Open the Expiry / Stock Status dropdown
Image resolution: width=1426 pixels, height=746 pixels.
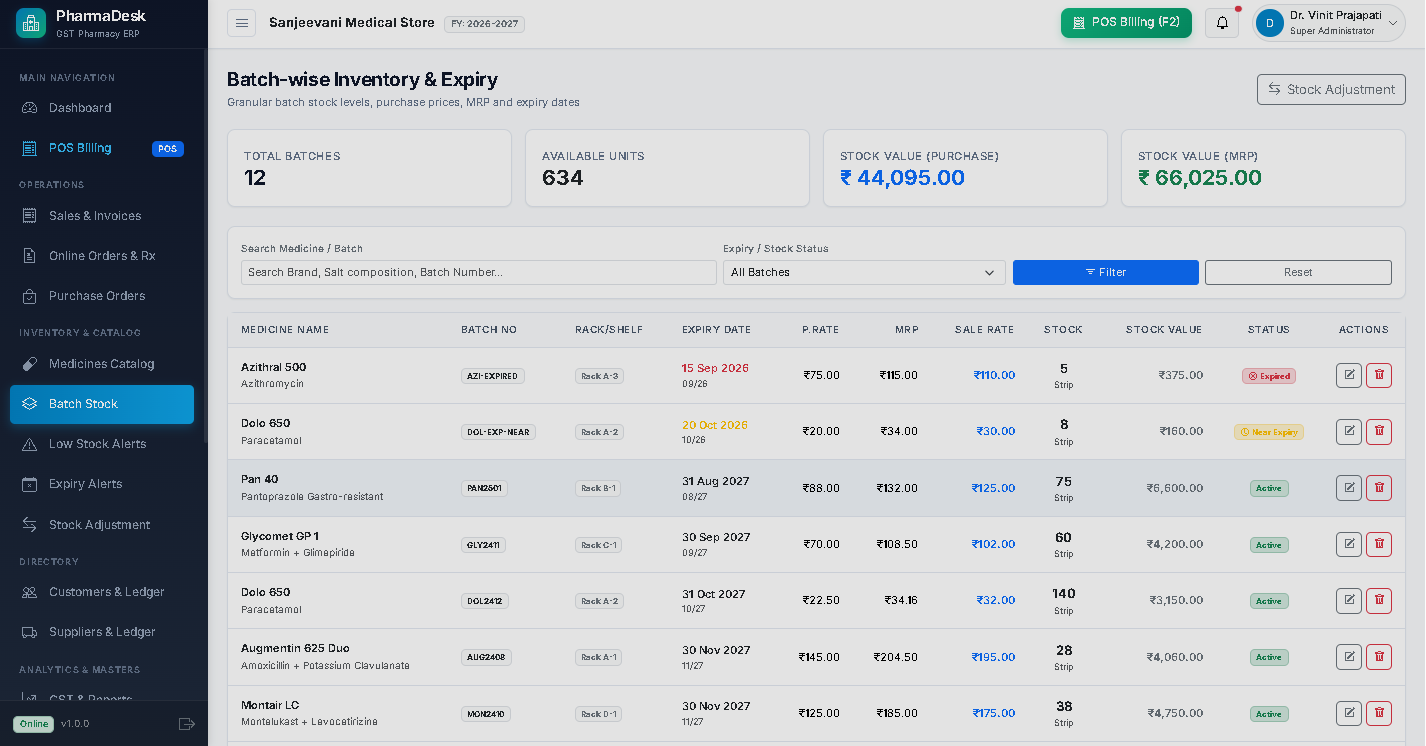(x=864, y=272)
